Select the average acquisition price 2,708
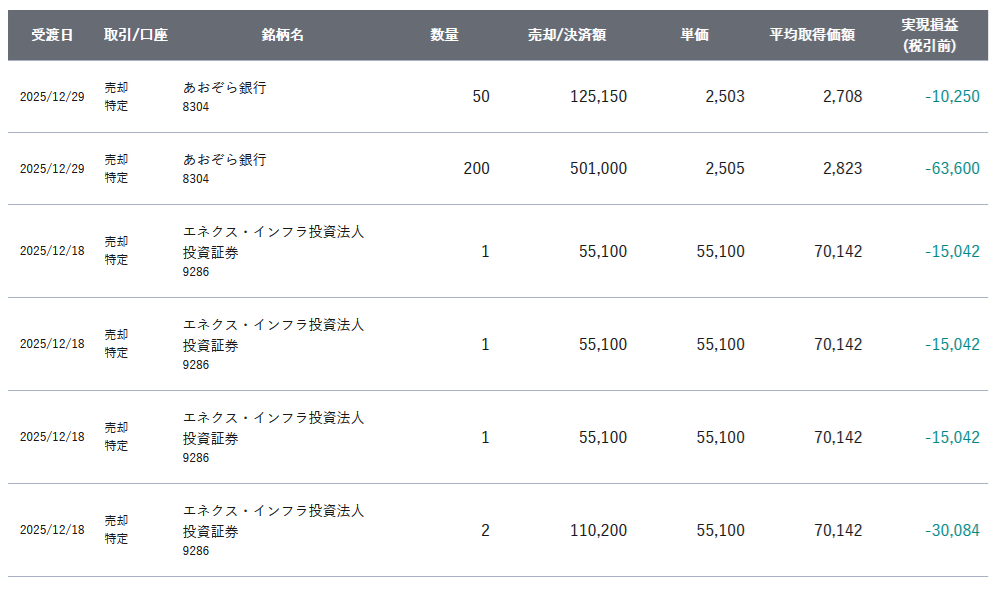1002x591 pixels. (x=842, y=97)
